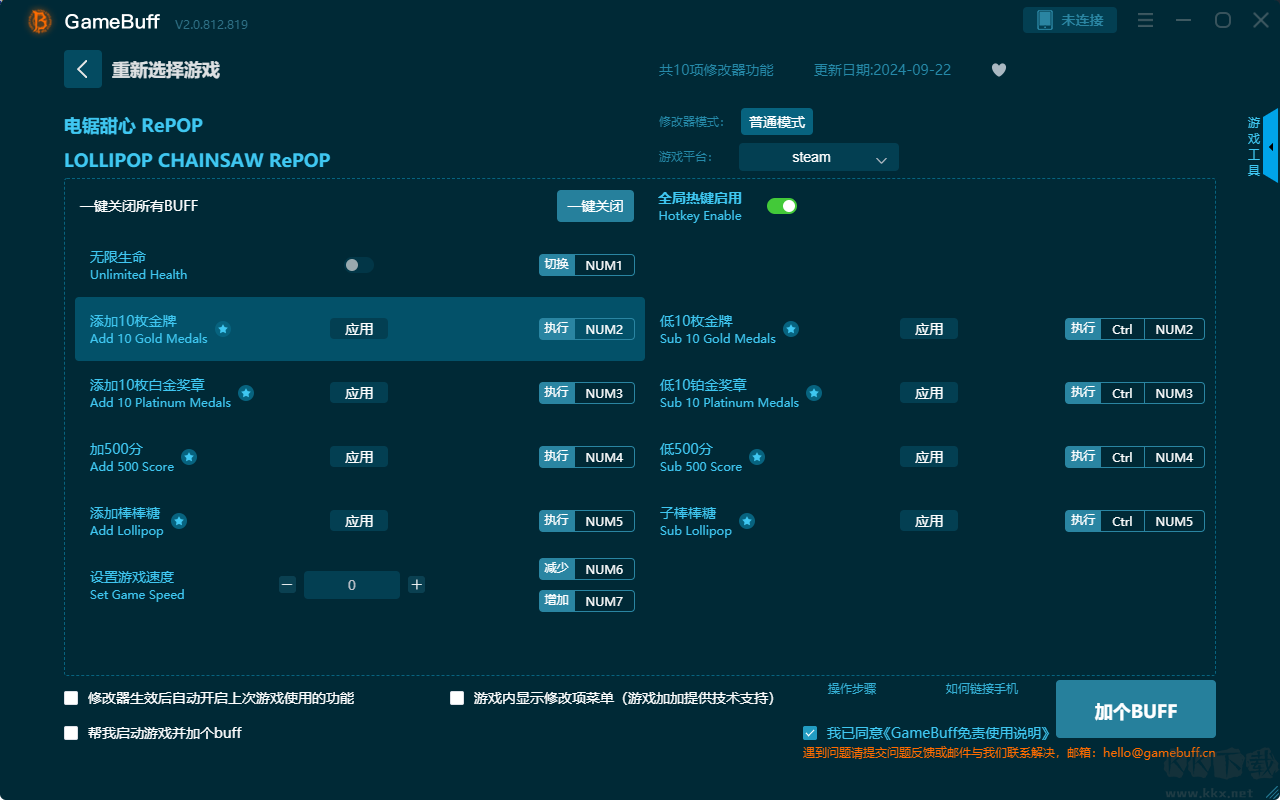
Task: Click 设置游戏速度 label
Action: (132, 577)
